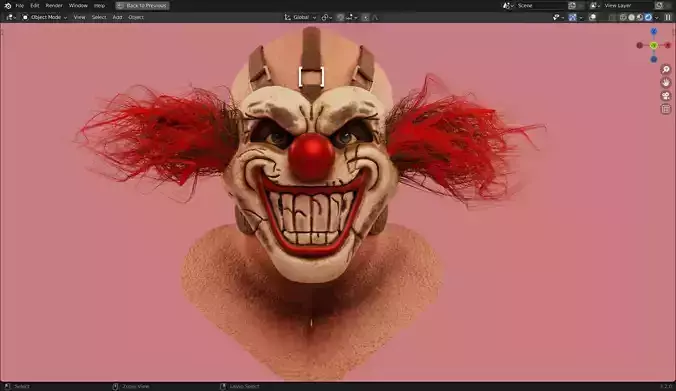The height and width of the screenshot is (391, 676).
Task: Open proportional editing falloff menu
Action: pyautogui.click(x=375, y=17)
